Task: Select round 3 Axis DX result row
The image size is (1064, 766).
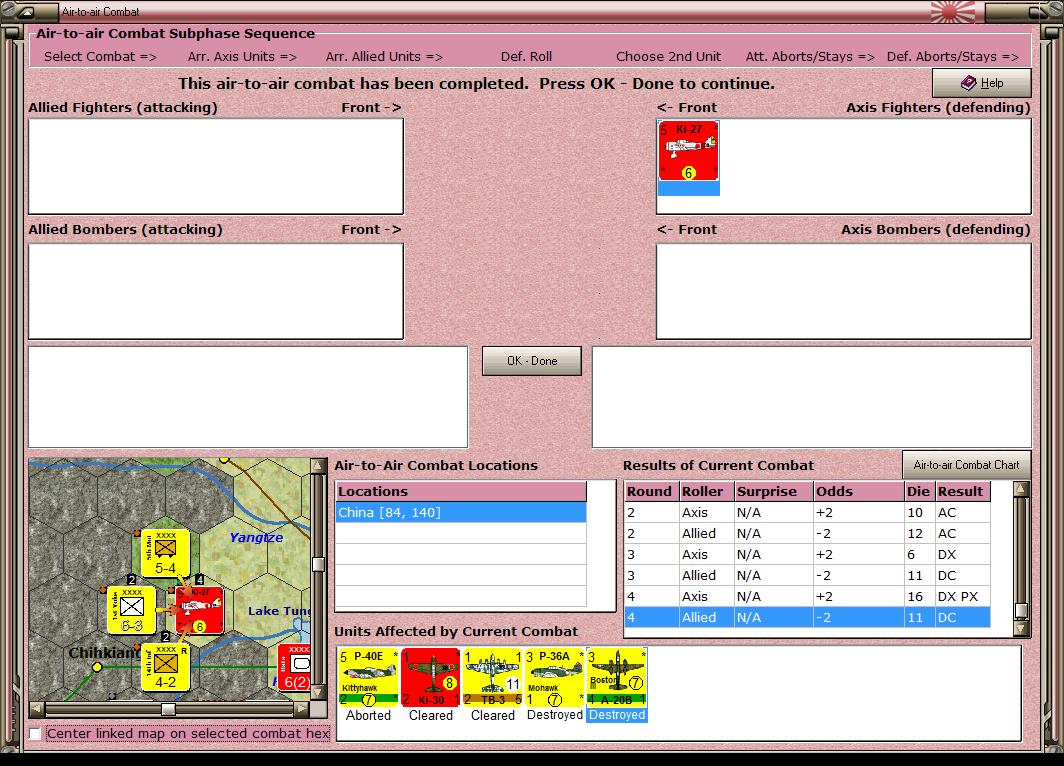Action: pyautogui.click(x=807, y=554)
